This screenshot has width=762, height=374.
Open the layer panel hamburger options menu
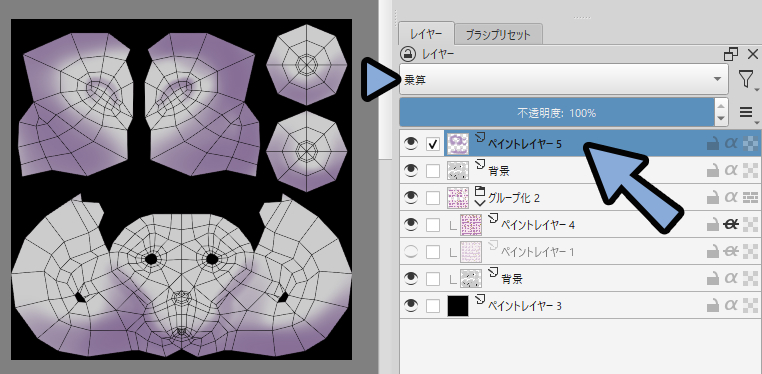coord(746,113)
